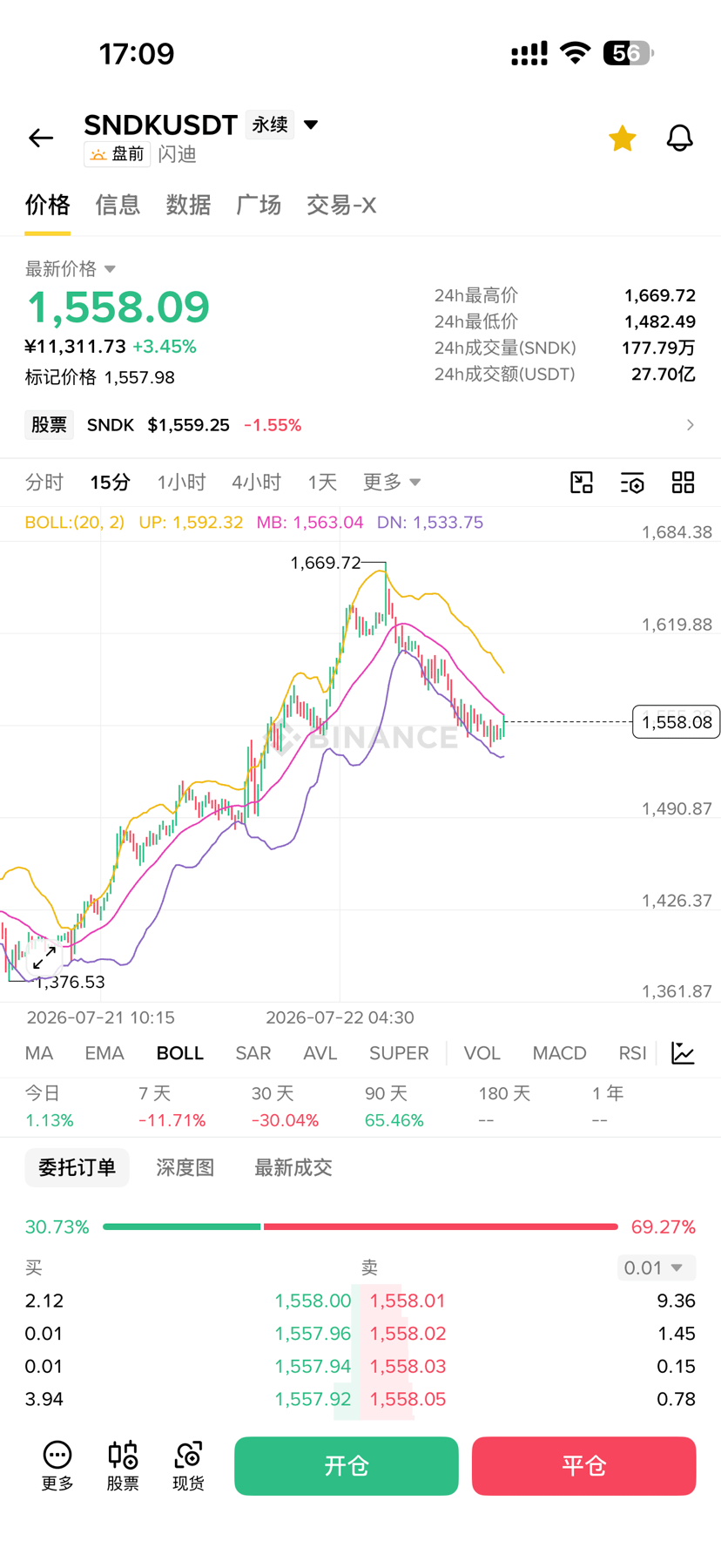The width and height of the screenshot is (721, 1568).
Task: Open the 股票 candlestick icon
Action: 123,1465
